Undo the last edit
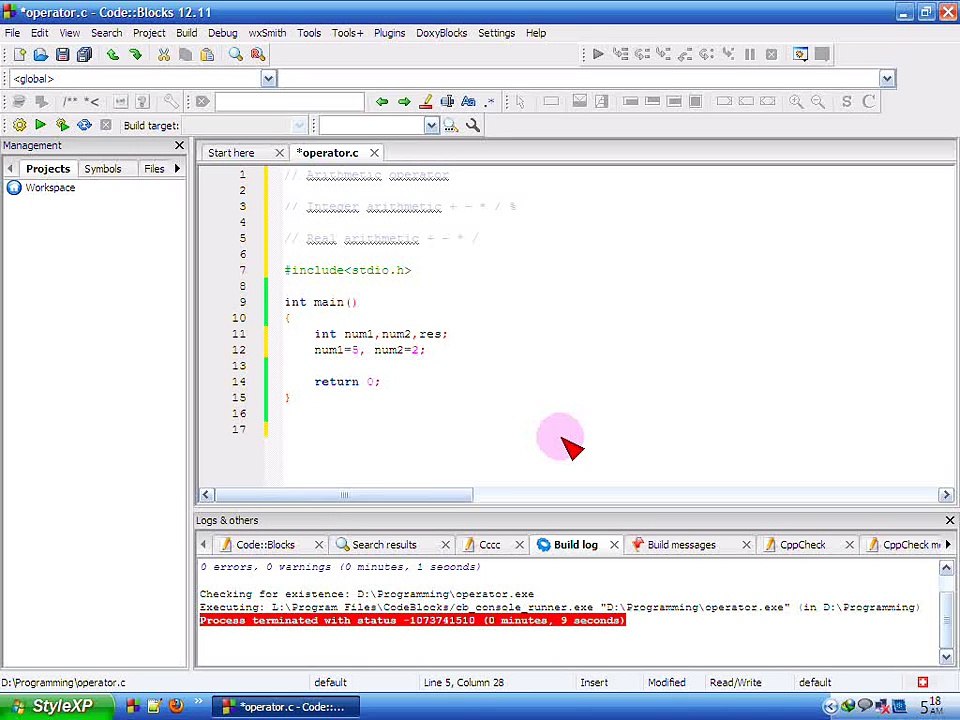 (x=113, y=54)
